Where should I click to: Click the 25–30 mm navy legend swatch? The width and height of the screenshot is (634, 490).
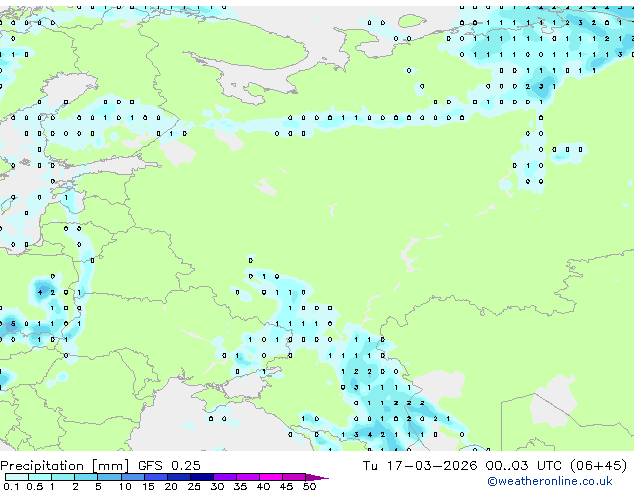202,477
